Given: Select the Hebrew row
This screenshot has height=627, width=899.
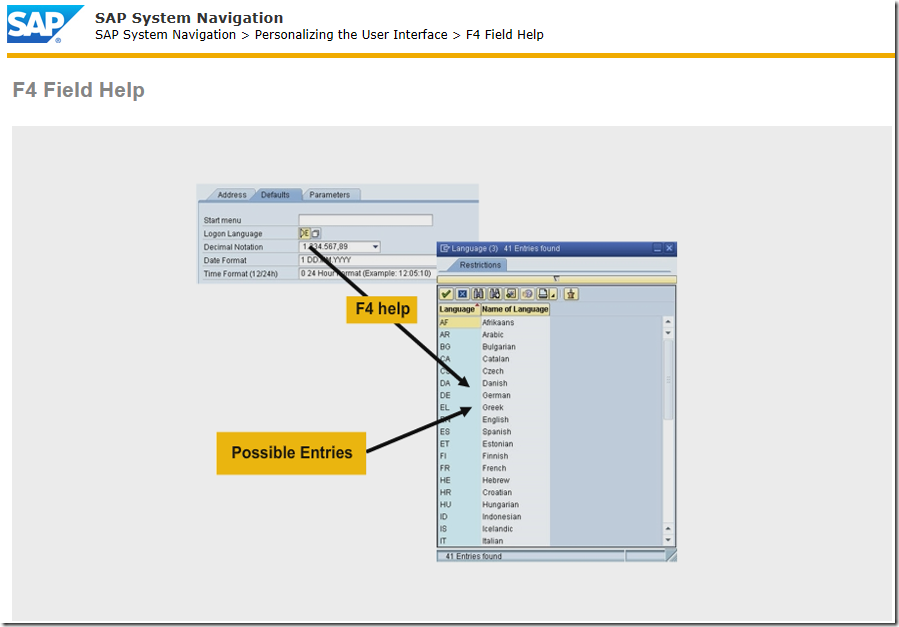Looking at the screenshot, I should click(x=494, y=480).
